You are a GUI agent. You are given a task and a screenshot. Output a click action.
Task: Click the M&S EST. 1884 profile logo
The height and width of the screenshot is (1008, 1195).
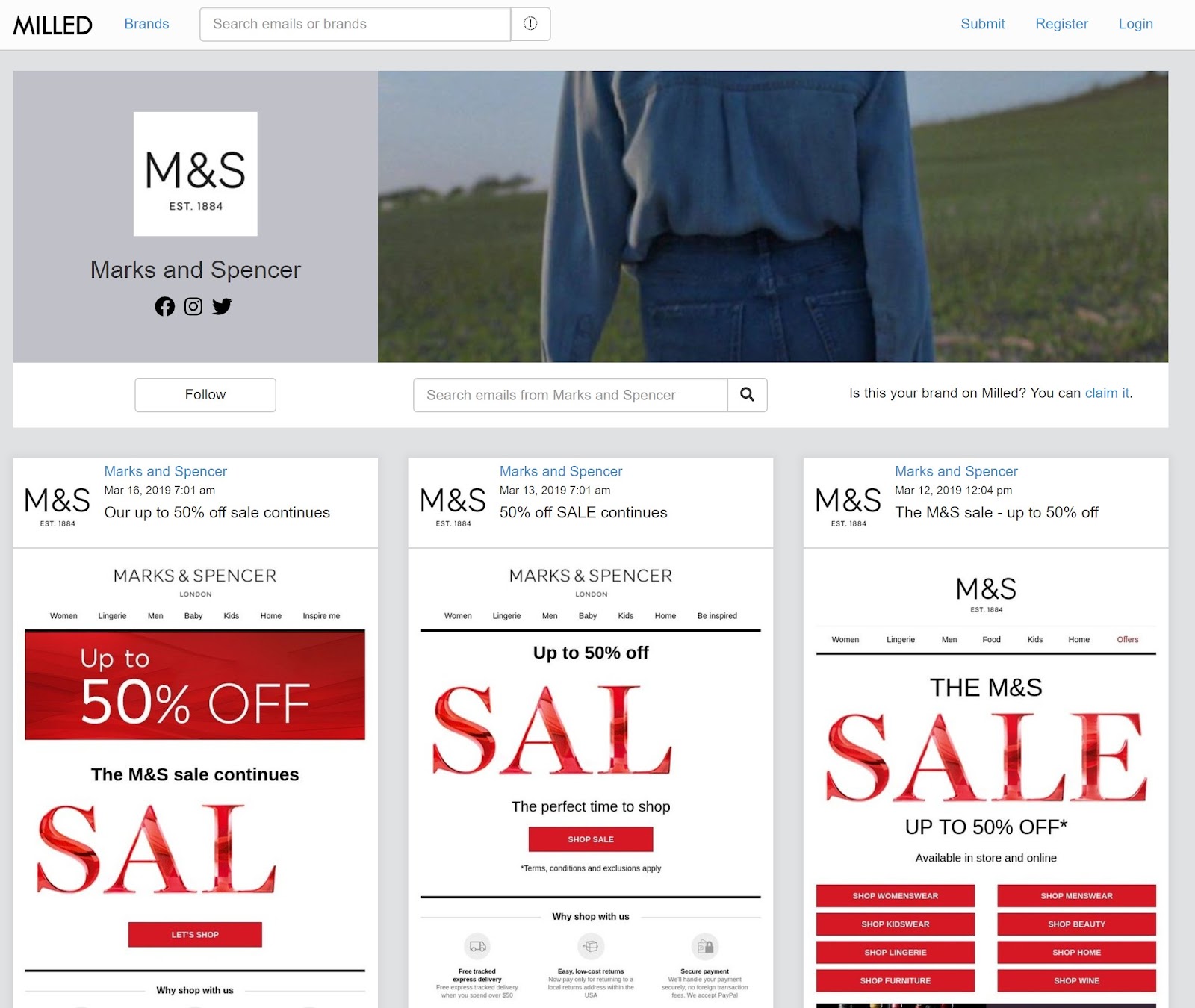click(x=196, y=174)
